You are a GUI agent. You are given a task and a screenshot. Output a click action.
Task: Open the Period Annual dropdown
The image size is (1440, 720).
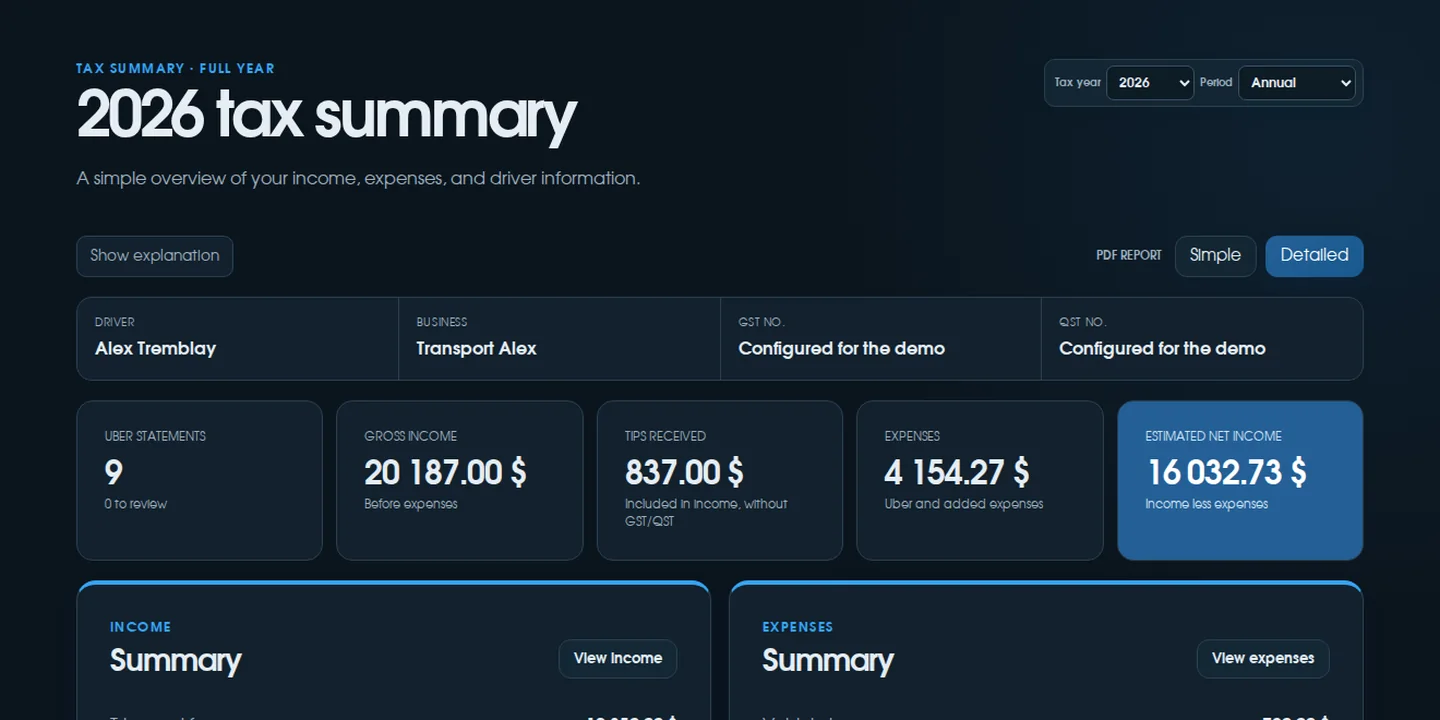pos(1297,83)
